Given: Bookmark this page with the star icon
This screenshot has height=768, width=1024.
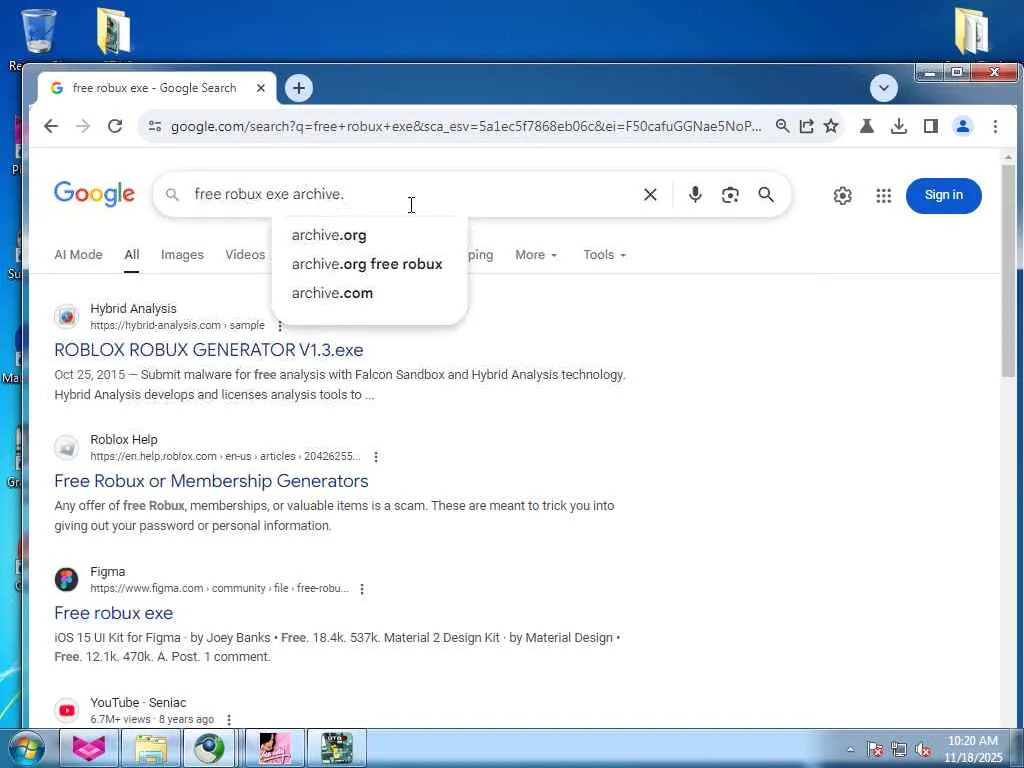Looking at the screenshot, I should [x=831, y=126].
